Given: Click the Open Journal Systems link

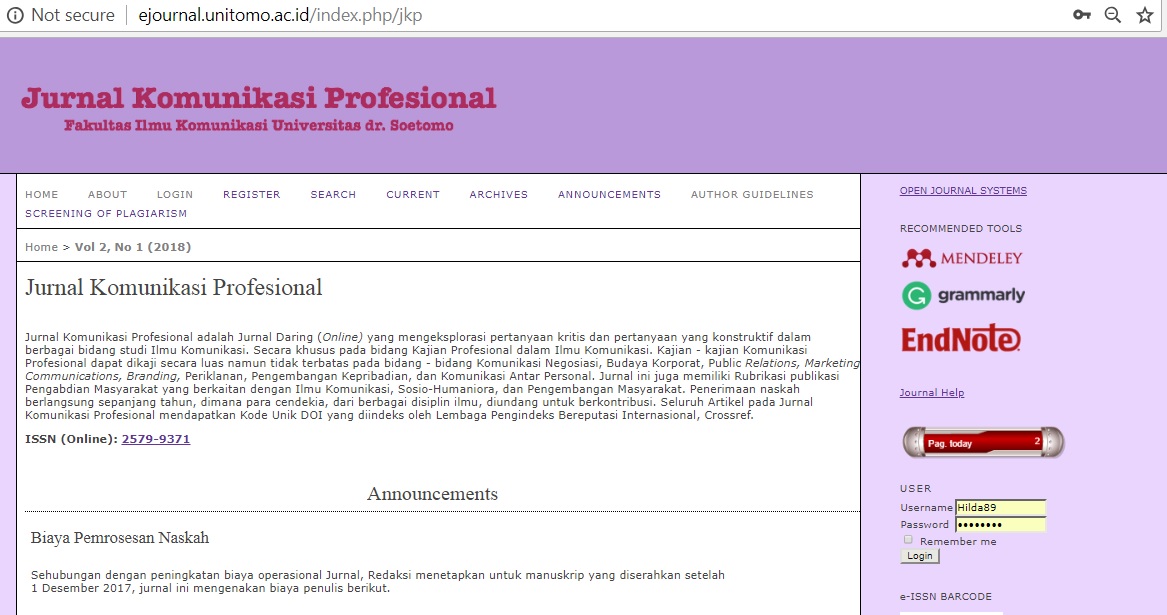Looking at the screenshot, I should [962, 191].
